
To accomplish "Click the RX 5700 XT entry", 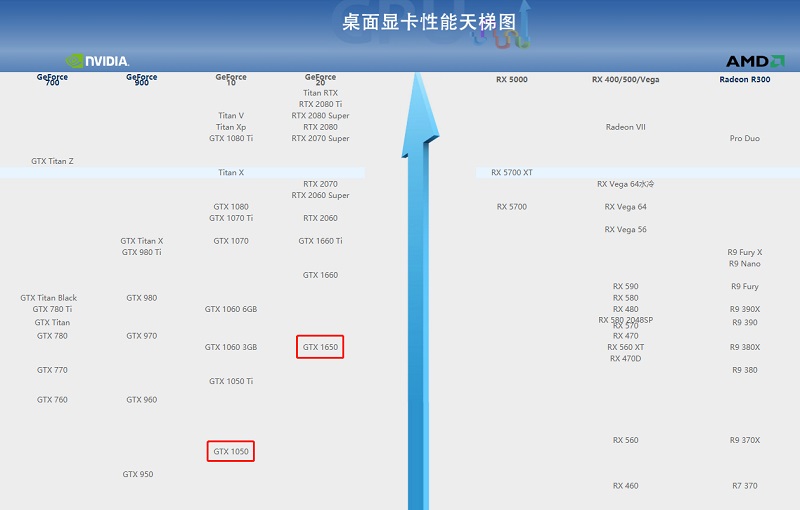I will click(512, 172).
